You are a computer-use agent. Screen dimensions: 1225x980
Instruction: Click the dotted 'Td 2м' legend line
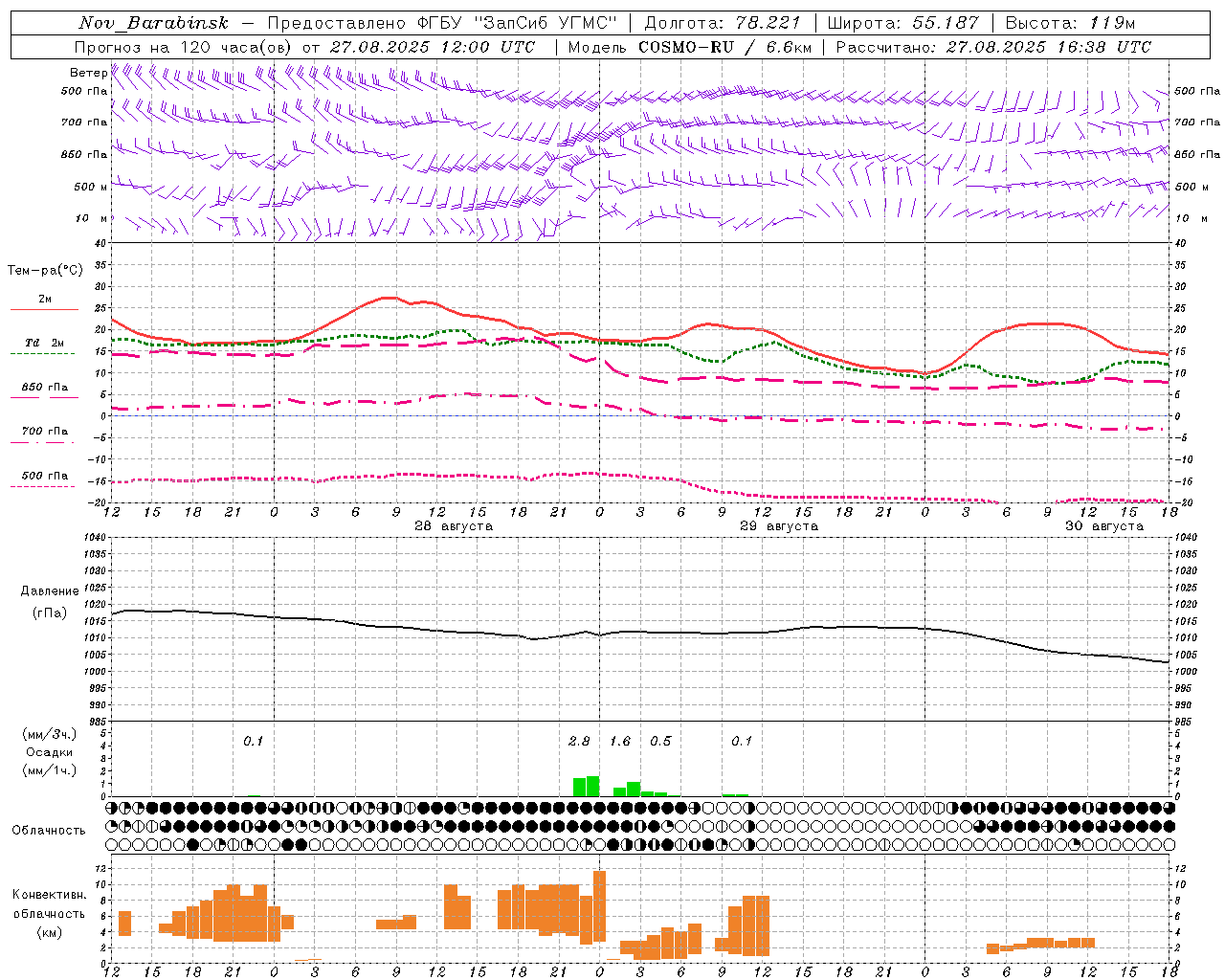point(42,354)
